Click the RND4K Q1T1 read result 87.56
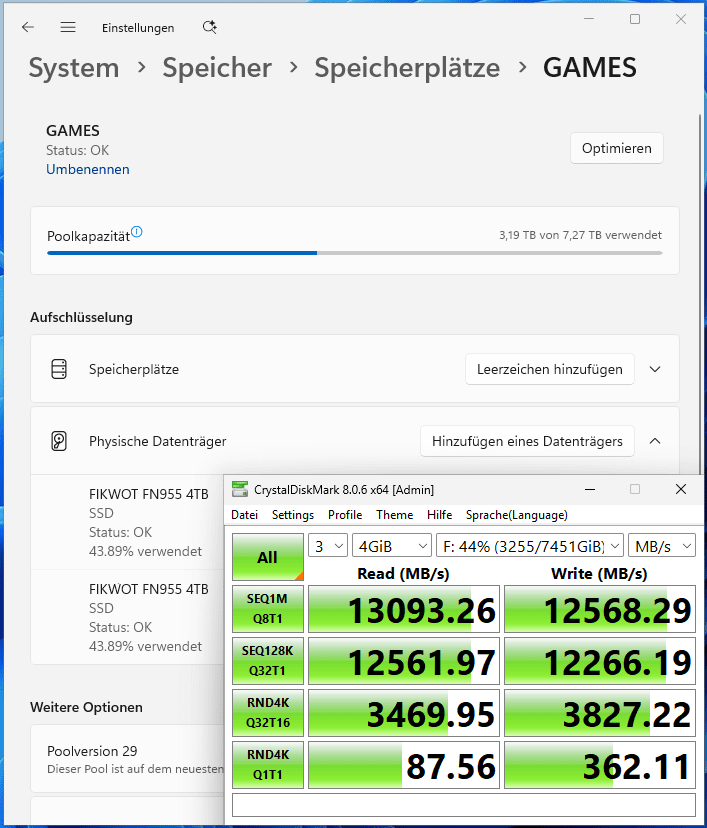707x828 pixels. click(x=404, y=765)
